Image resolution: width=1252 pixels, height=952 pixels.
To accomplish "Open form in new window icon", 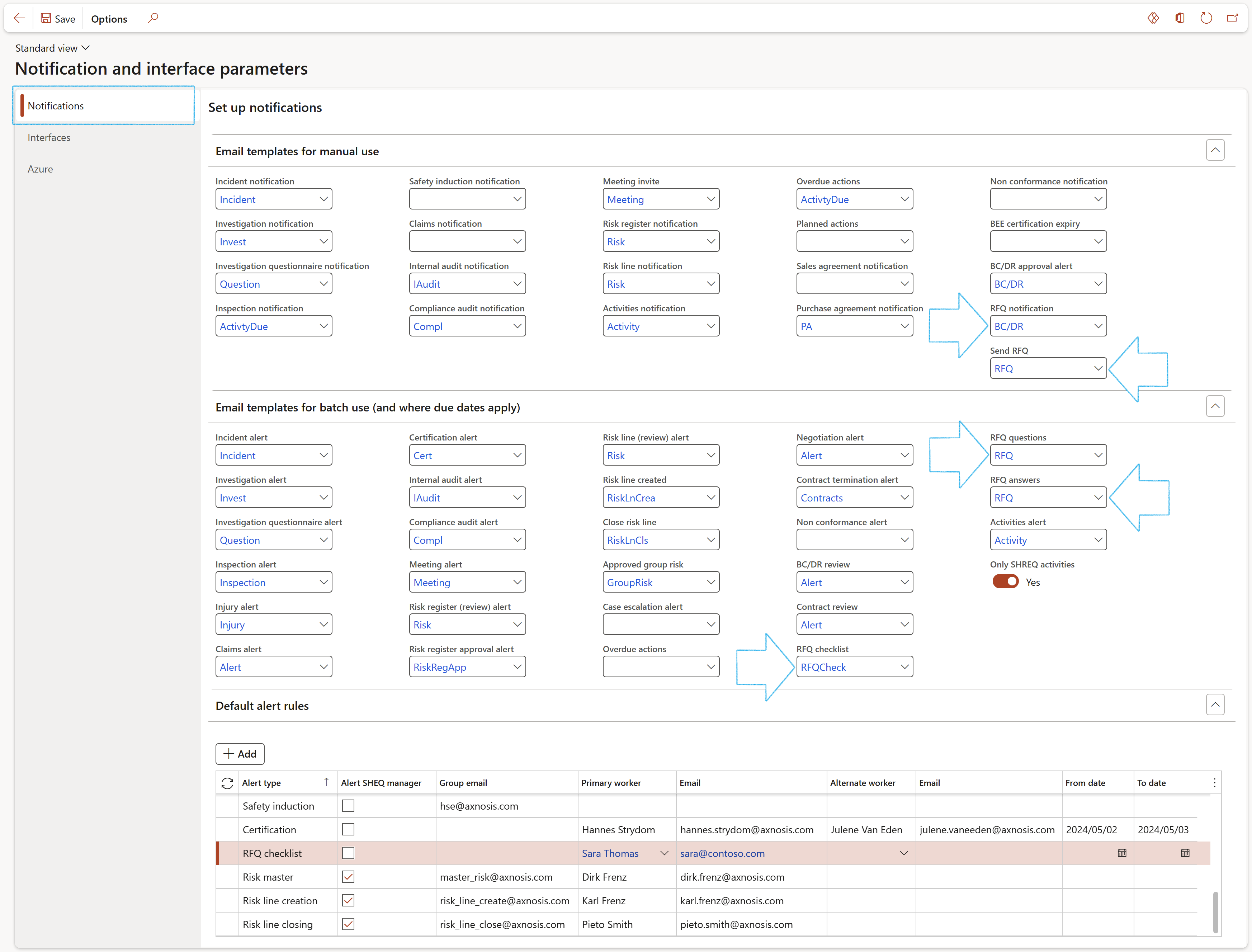I will point(1232,18).
